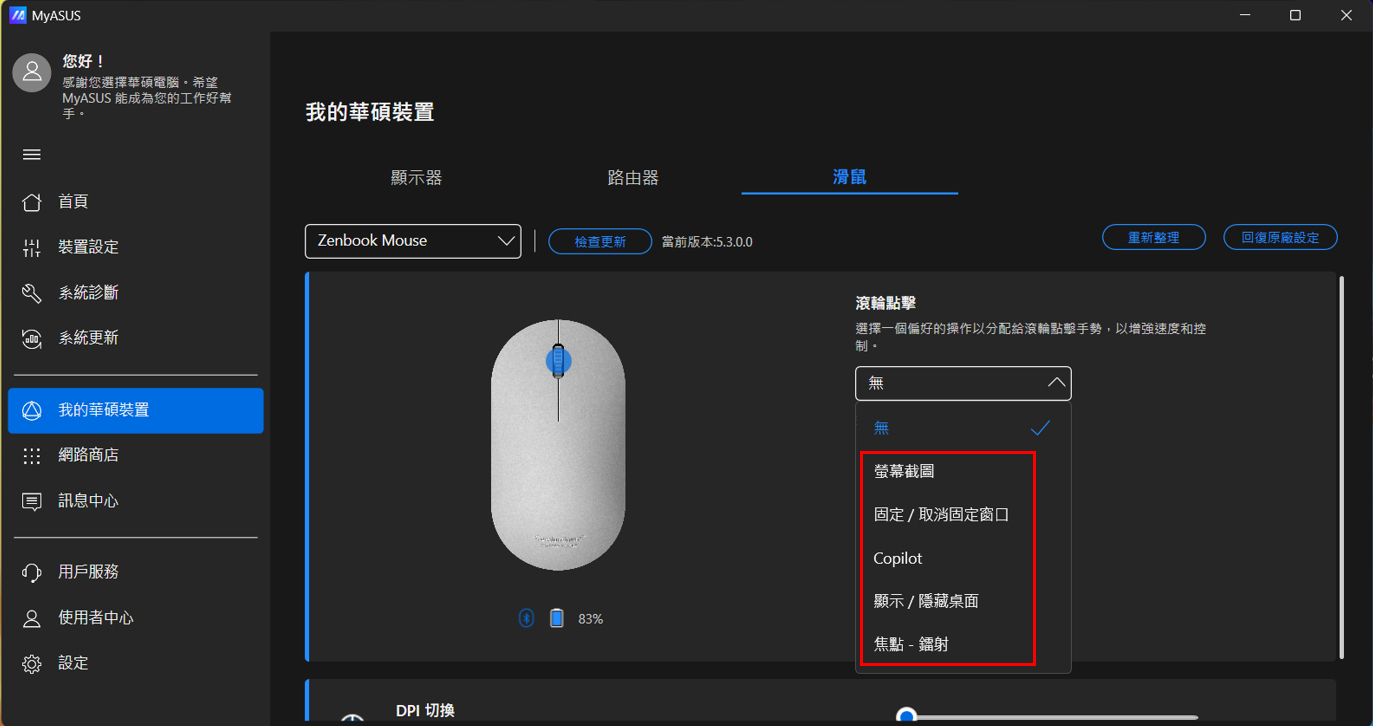This screenshot has width=1373, height=726.
Task: Click the home icon for 首頁
Action: pyautogui.click(x=32, y=202)
